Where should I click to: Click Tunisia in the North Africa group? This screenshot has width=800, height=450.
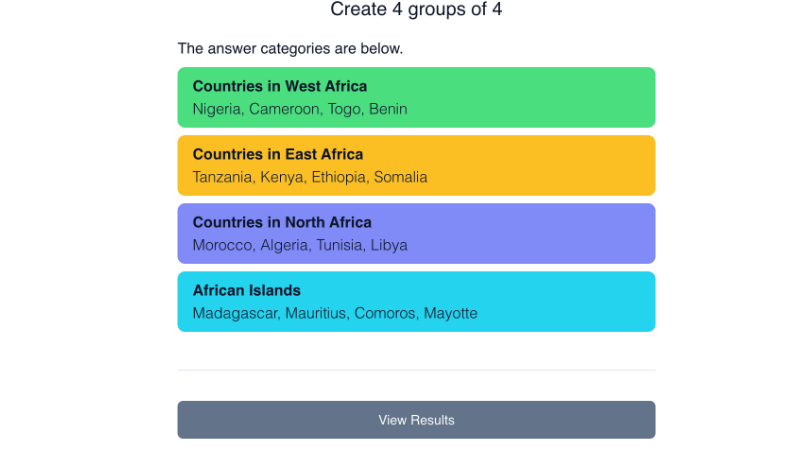[342, 245]
